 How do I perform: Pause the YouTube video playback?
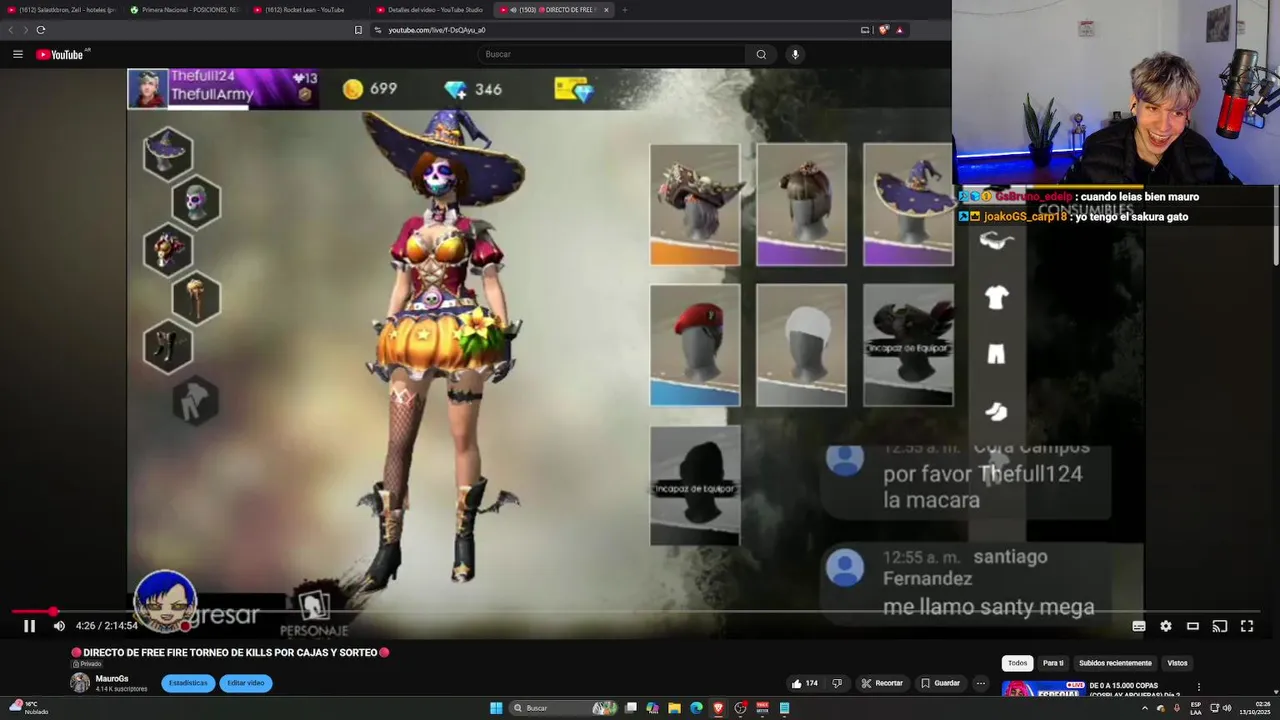(x=29, y=626)
